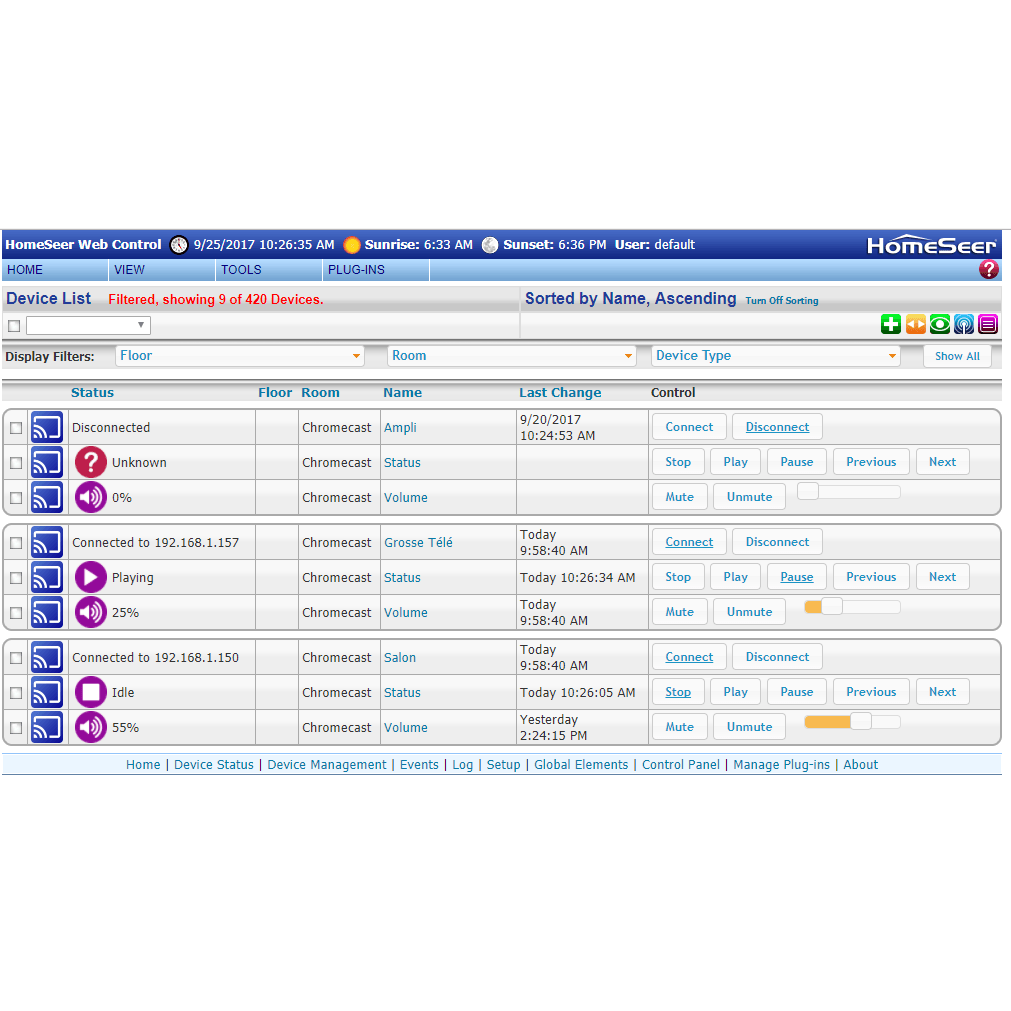The image size is (1011, 1011).
Task: Click the magenta list icon
Action: 988,324
